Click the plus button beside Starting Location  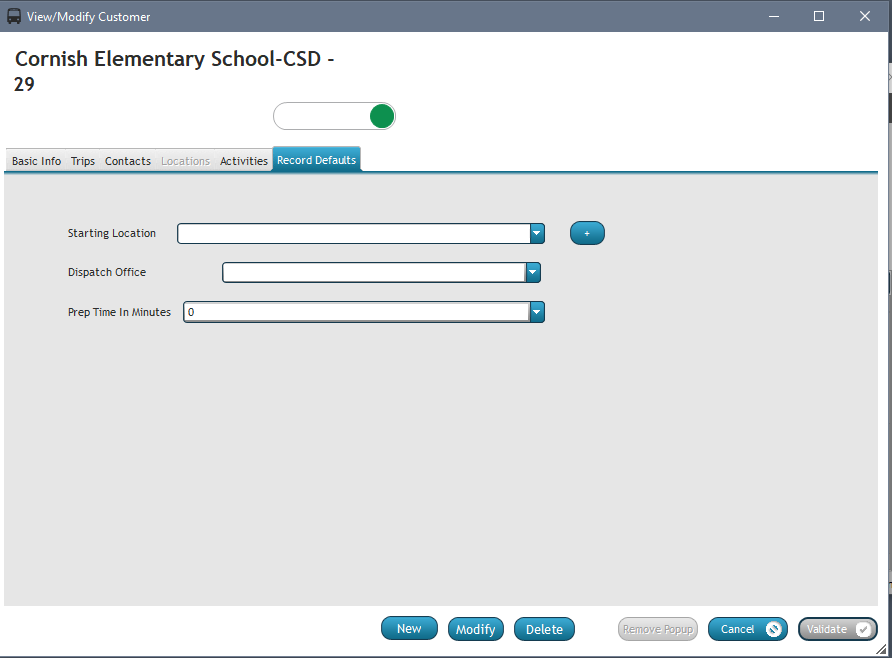(587, 233)
